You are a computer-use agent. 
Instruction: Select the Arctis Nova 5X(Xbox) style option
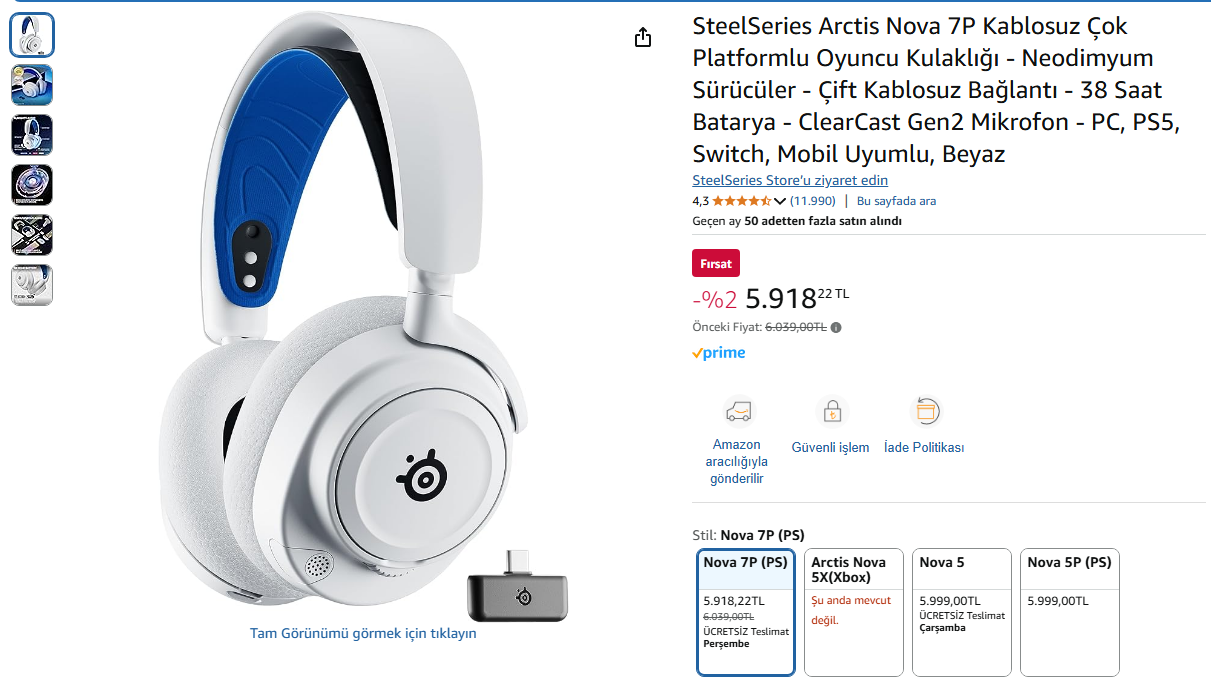tap(854, 612)
